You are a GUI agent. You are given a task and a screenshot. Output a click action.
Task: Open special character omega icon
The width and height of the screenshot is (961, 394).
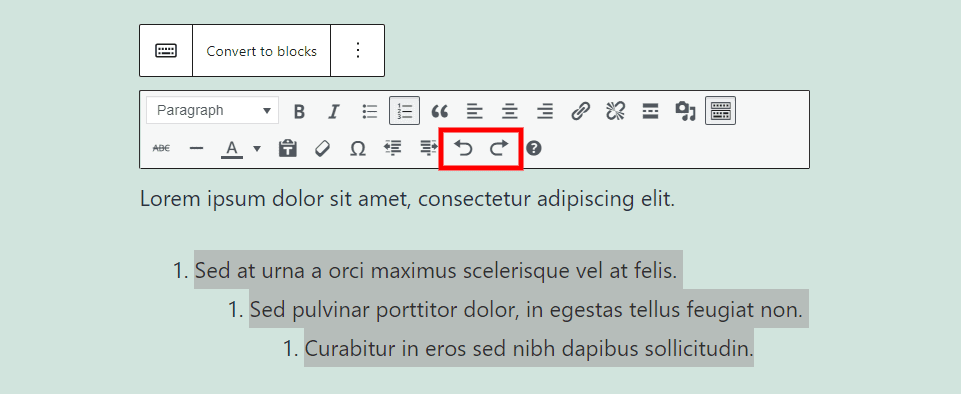(x=357, y=148)
